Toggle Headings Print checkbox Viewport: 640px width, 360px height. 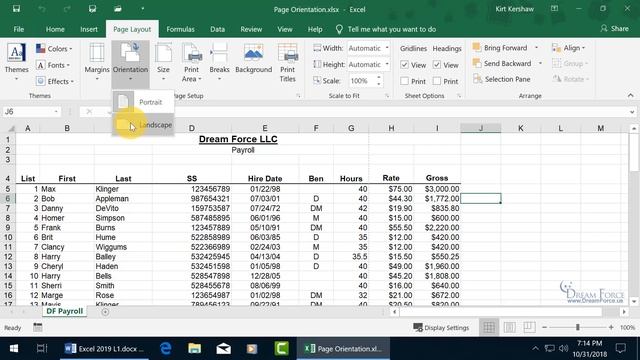[x=437, y=81]
